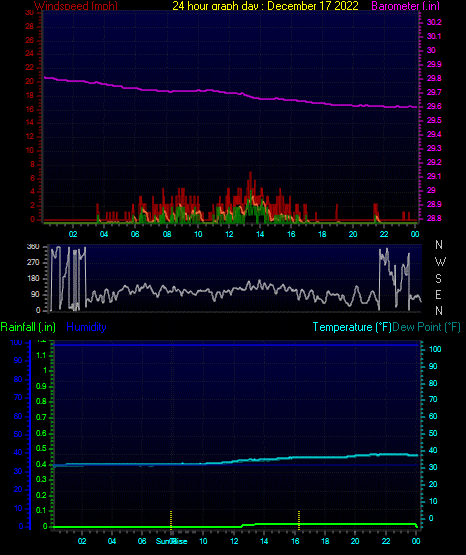Click the 29.6 barometer scale value
Viewport: 466px width, 555px height.
434,107
